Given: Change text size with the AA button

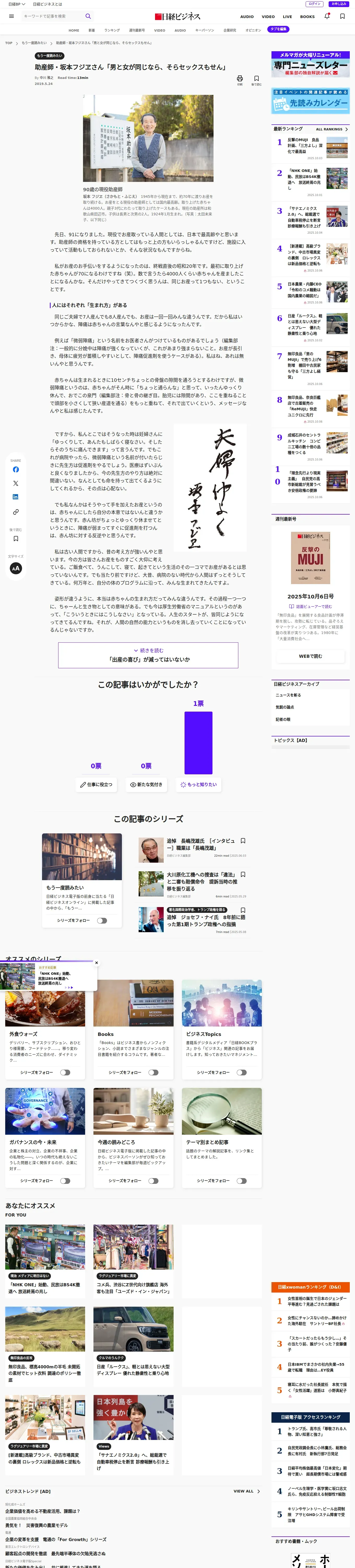Looking at the screenshot, I should [x=16, y=568].
